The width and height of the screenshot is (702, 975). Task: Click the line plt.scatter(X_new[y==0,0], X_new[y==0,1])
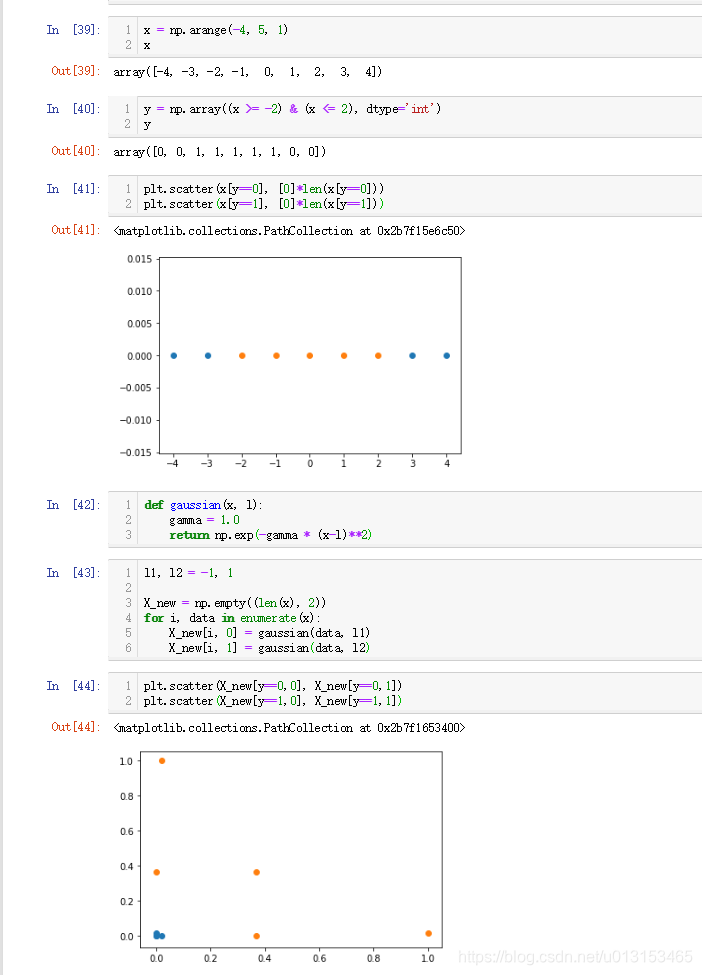point(272,686)
